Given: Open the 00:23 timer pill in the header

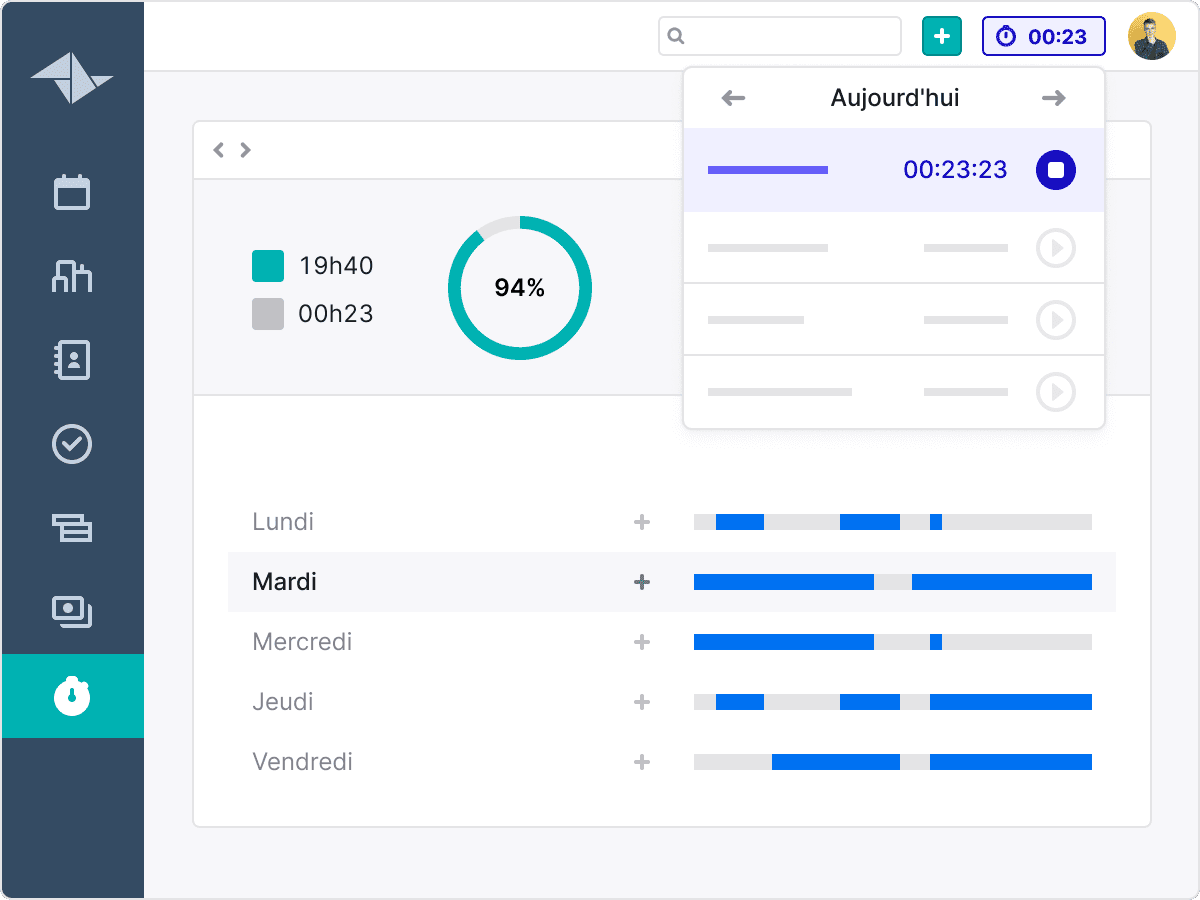Looking at the screenshot, I should (1043, 36).
